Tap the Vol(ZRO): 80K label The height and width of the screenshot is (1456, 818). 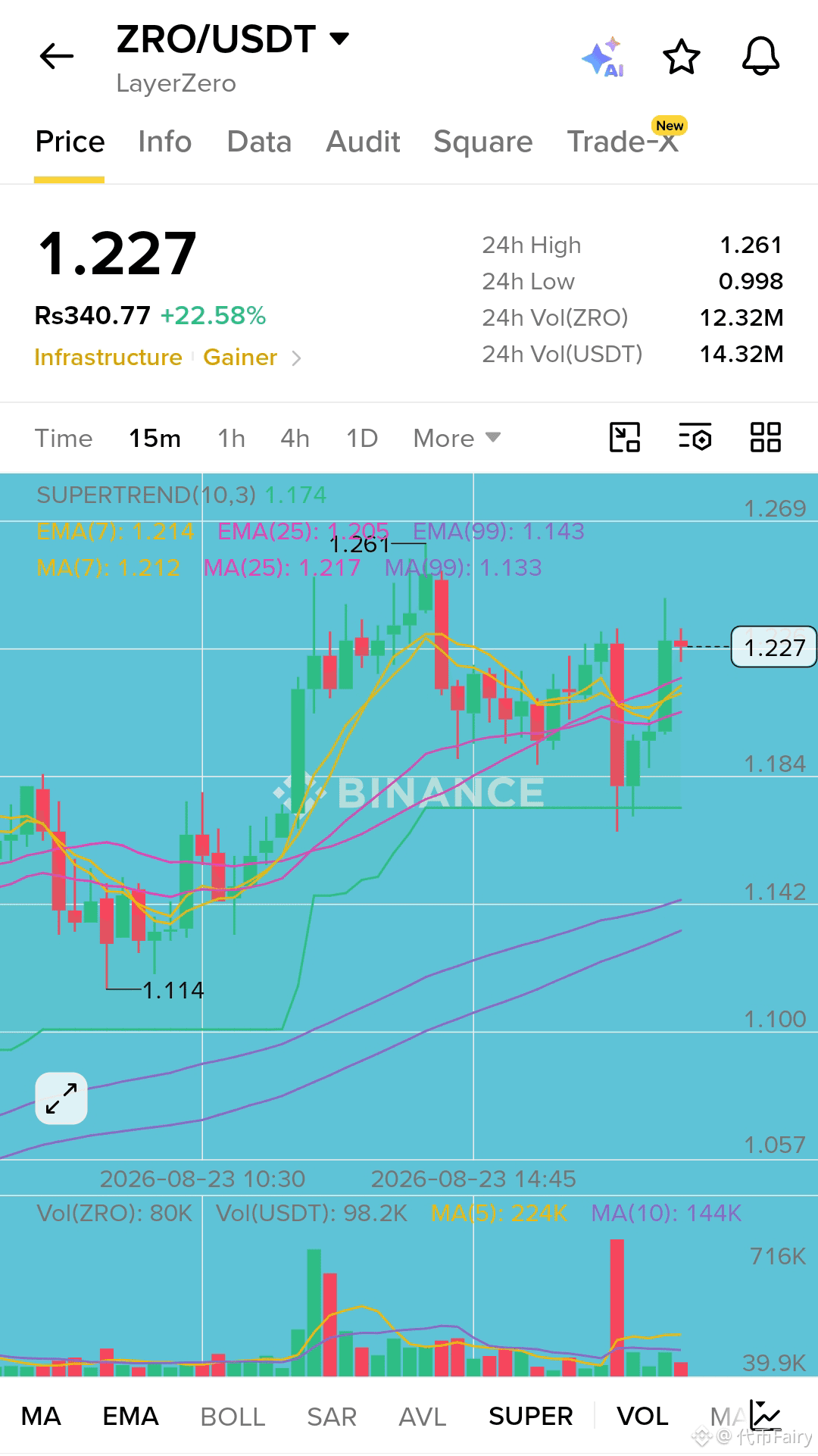114,1213
